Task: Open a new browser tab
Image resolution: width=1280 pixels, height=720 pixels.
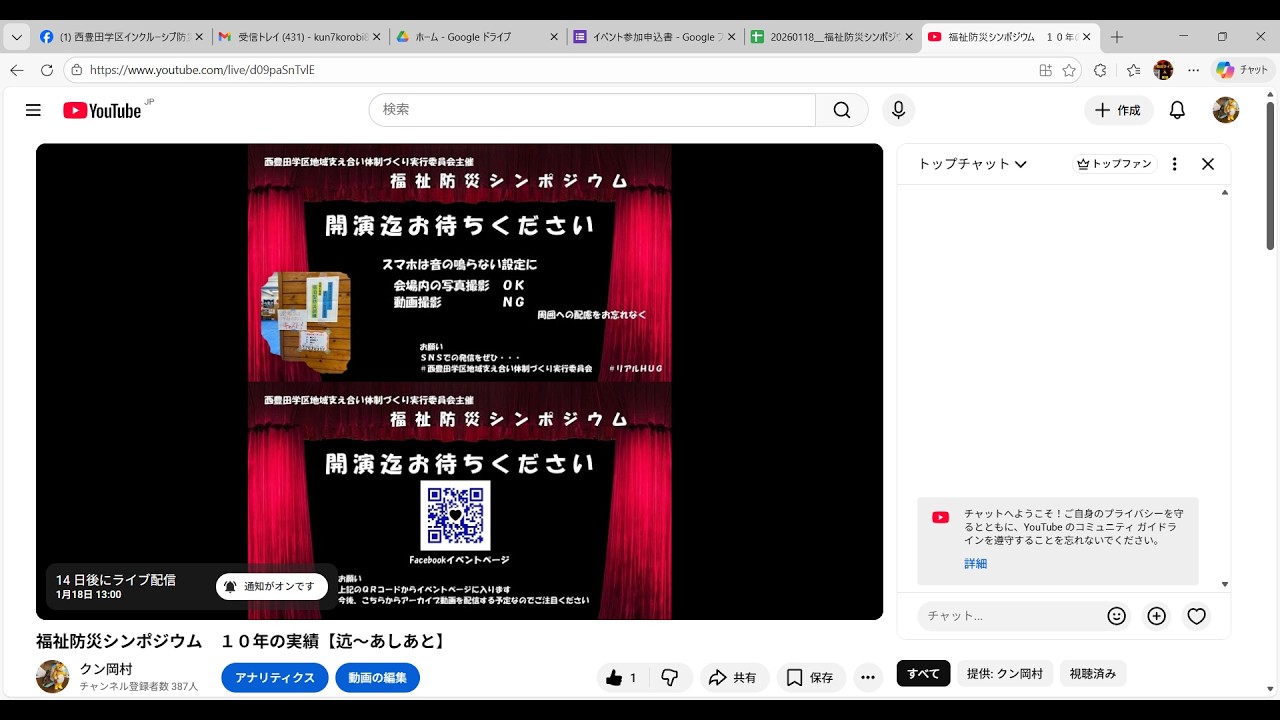Action: (x=1117, y=37)
